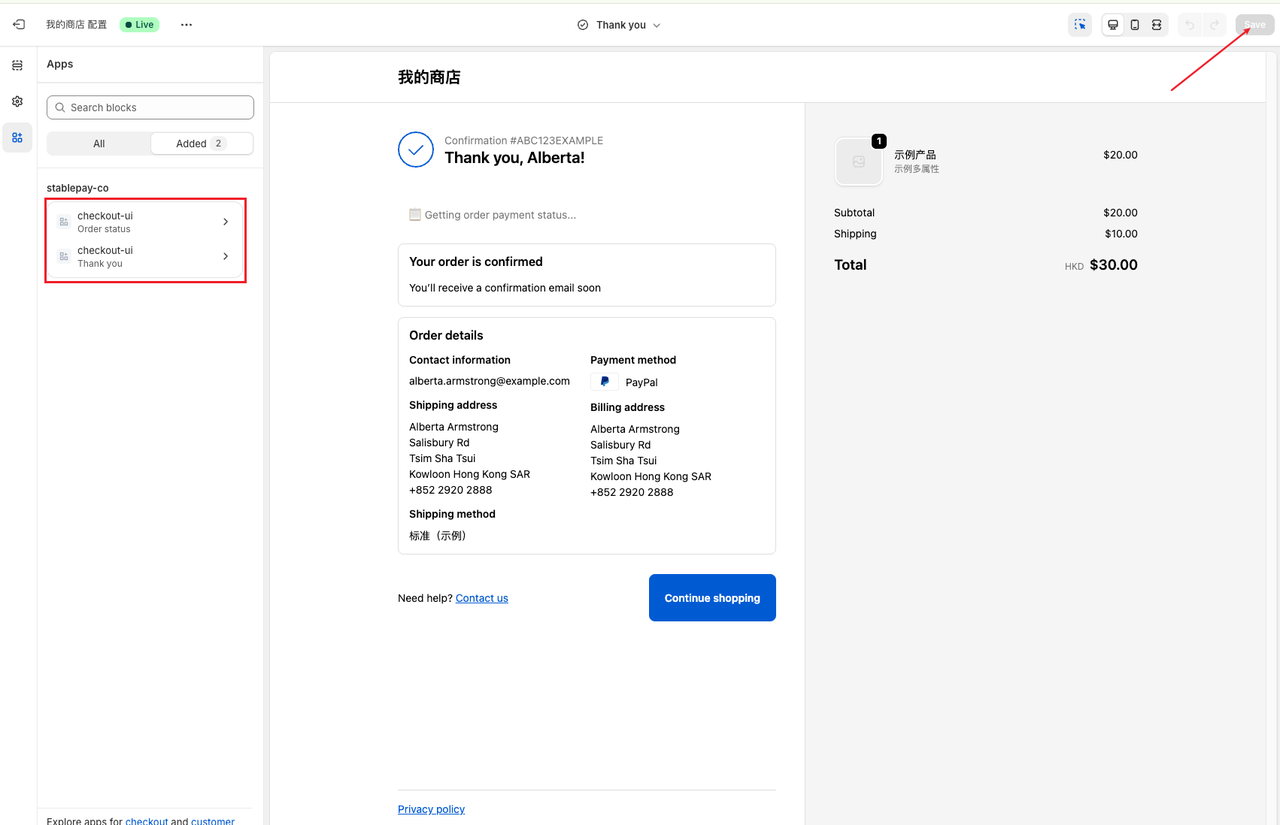Open the three-dot more options menu
The height and width of the screenshot is (825, 1280).
[x=186, y=24]
